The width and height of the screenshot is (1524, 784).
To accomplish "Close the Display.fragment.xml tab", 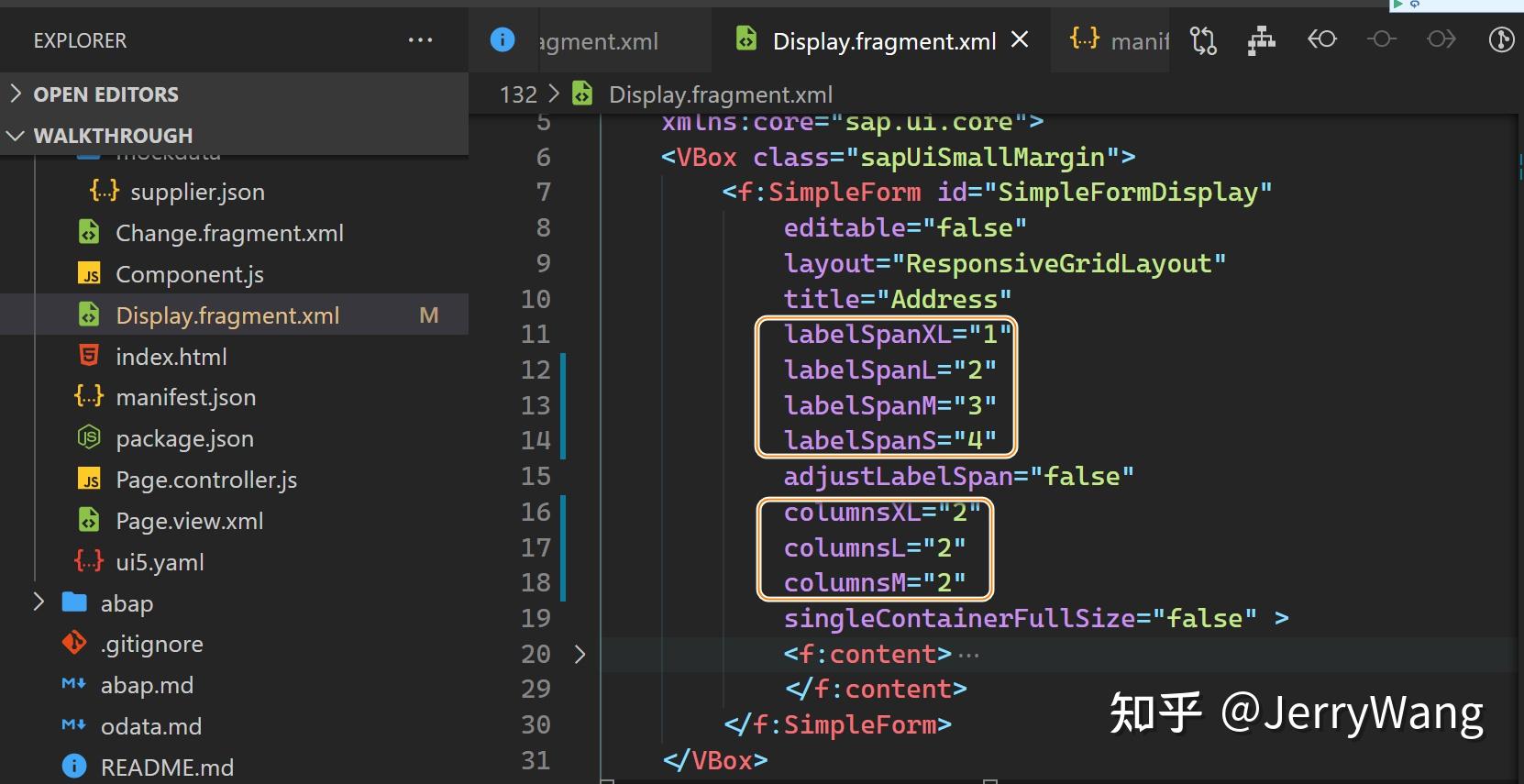I will pyautogui.click(x=1020, y=40).
